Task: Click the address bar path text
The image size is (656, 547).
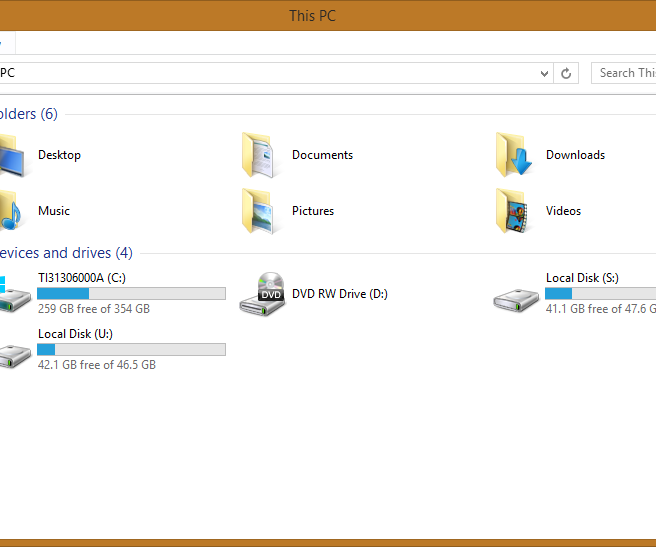Action: 8,73
